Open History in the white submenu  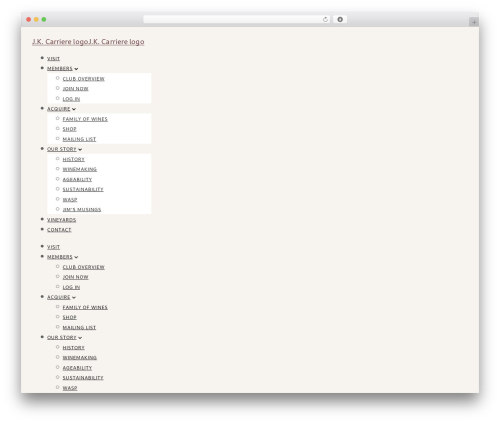pos(74,159)
